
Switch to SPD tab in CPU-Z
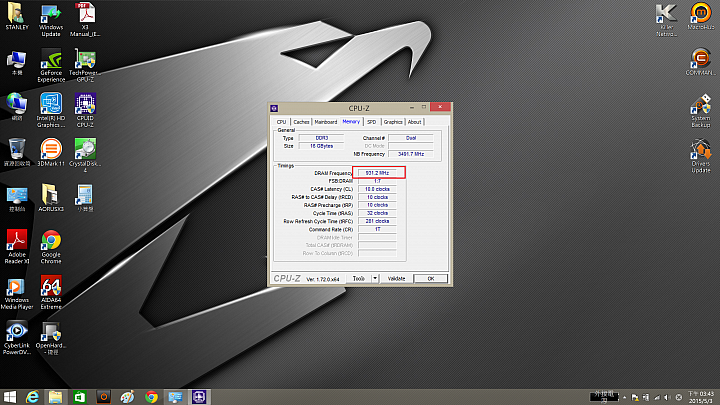(371, 122)
